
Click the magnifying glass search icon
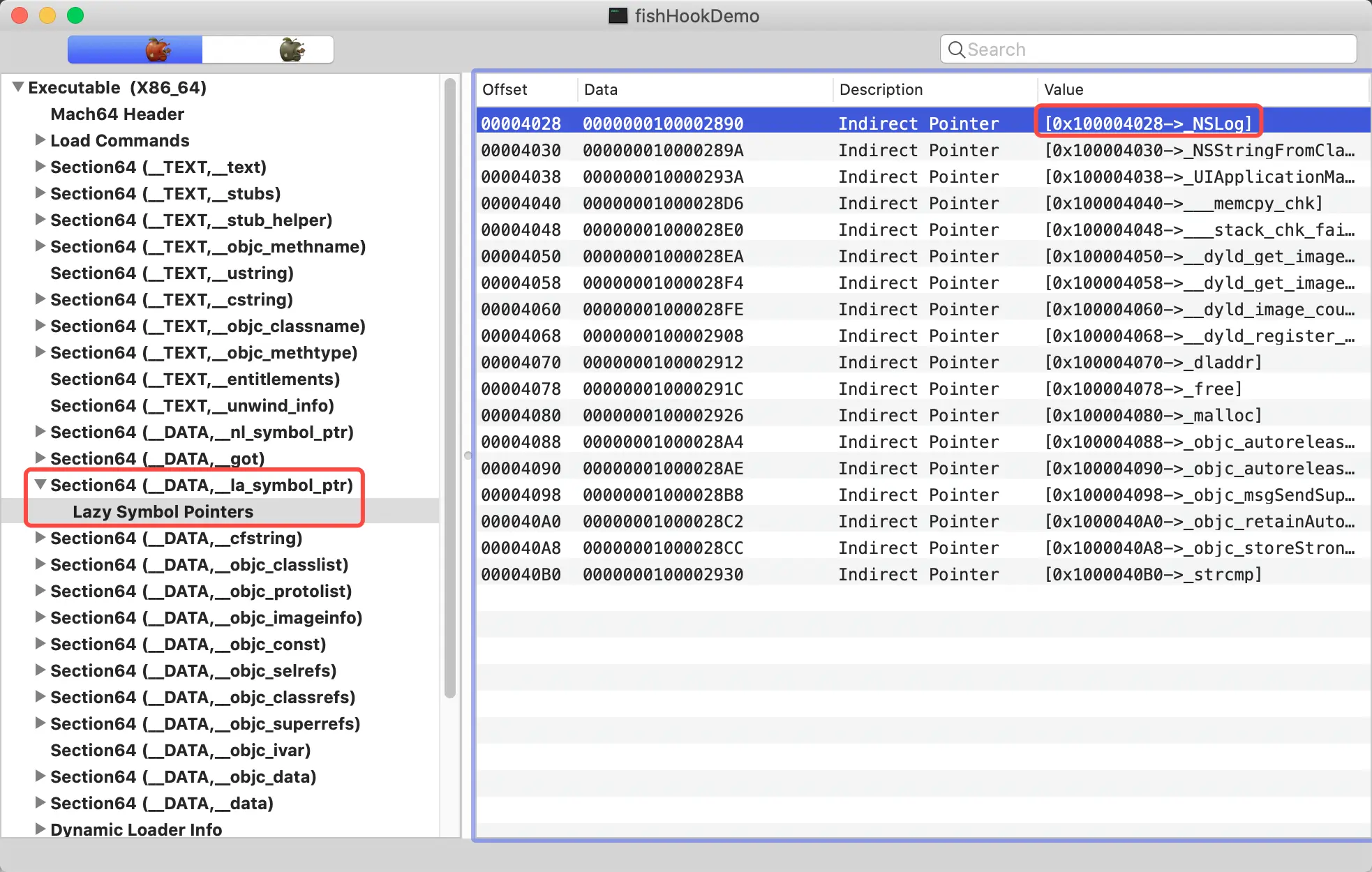956,50
